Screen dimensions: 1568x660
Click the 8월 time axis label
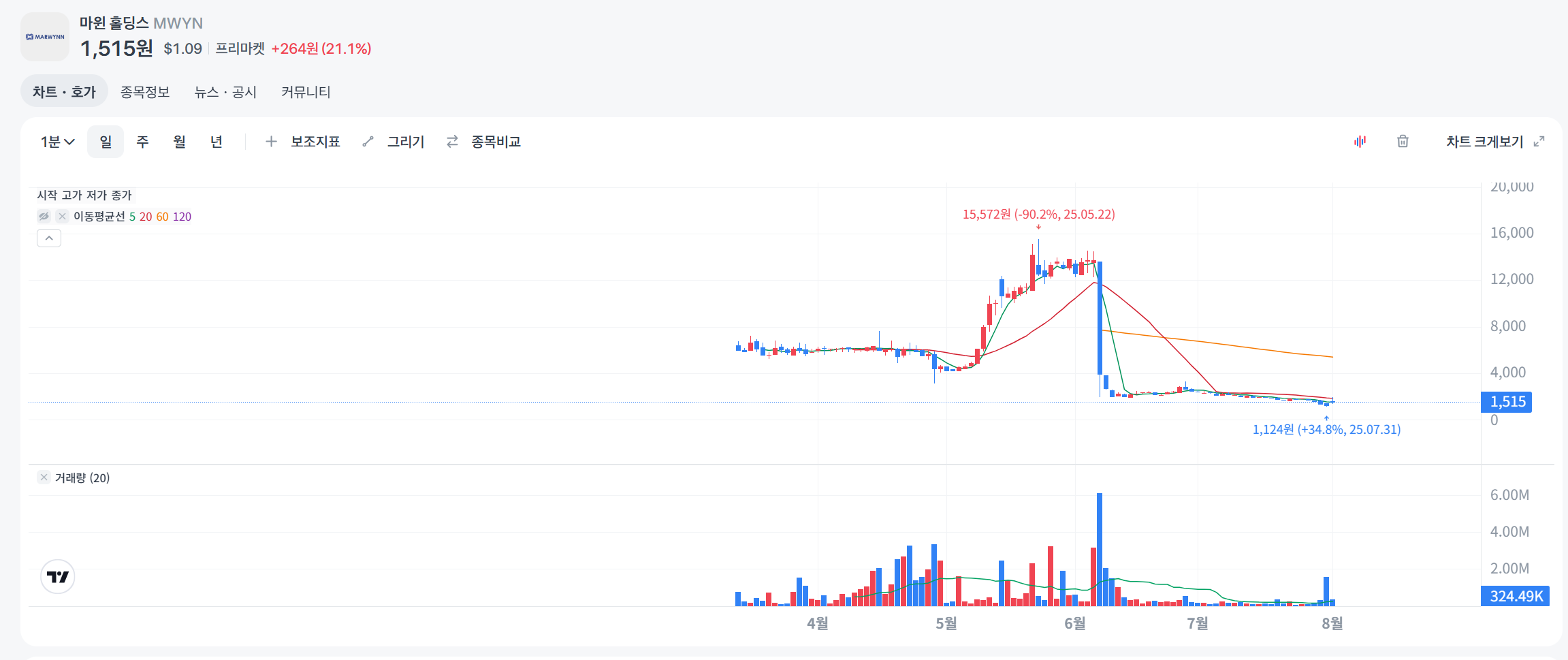click(1332, 623)
